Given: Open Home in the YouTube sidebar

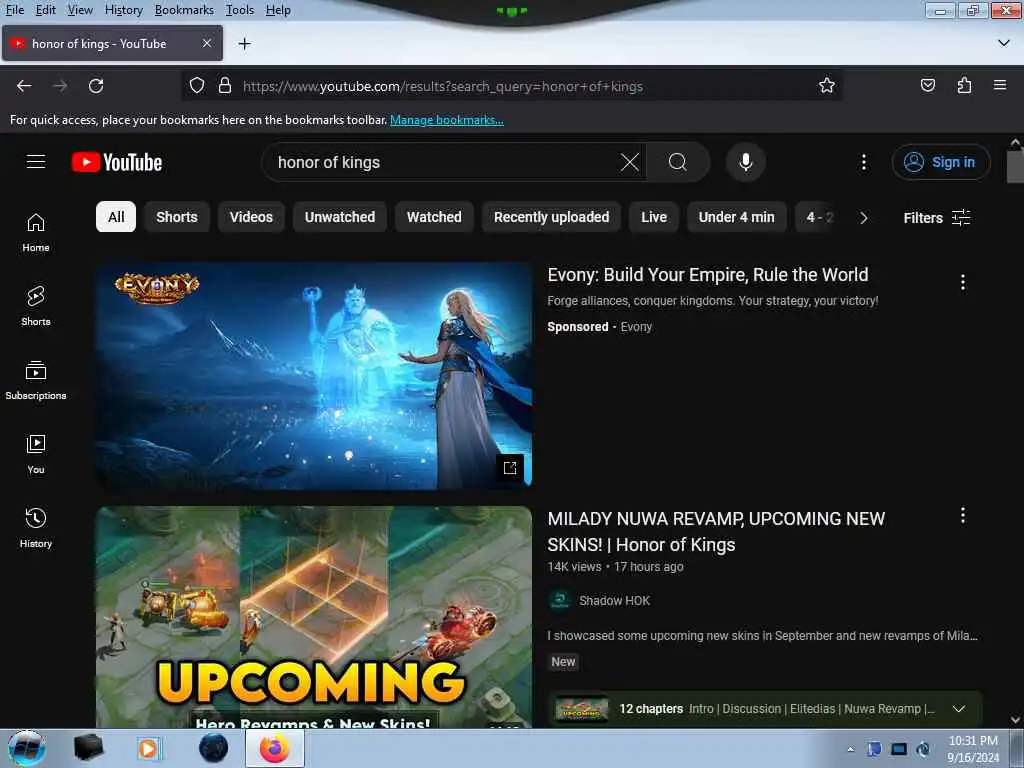Looking at the screenshot, I should pyautogui.click(x=36, y=232).
